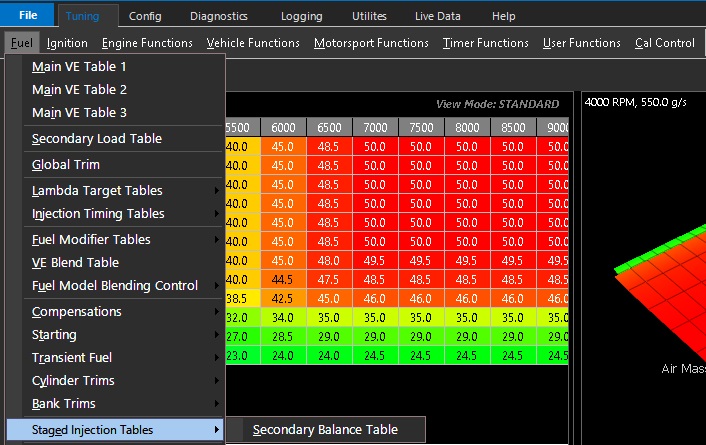Click the 28.5 cell in the table
706x445 pixels.
(x=283, y=337)
